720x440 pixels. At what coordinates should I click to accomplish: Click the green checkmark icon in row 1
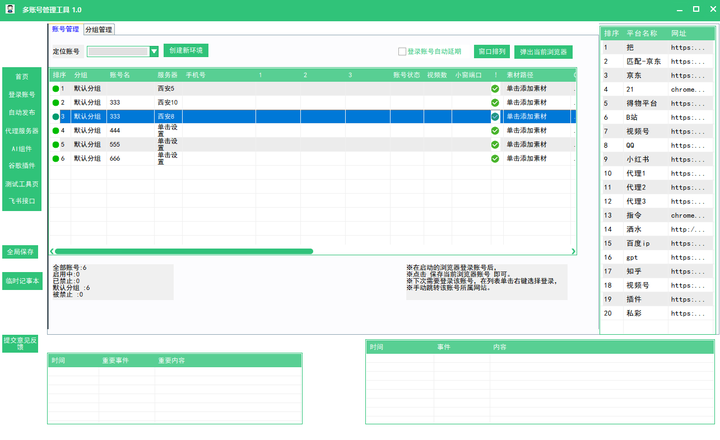pos(495,89)
